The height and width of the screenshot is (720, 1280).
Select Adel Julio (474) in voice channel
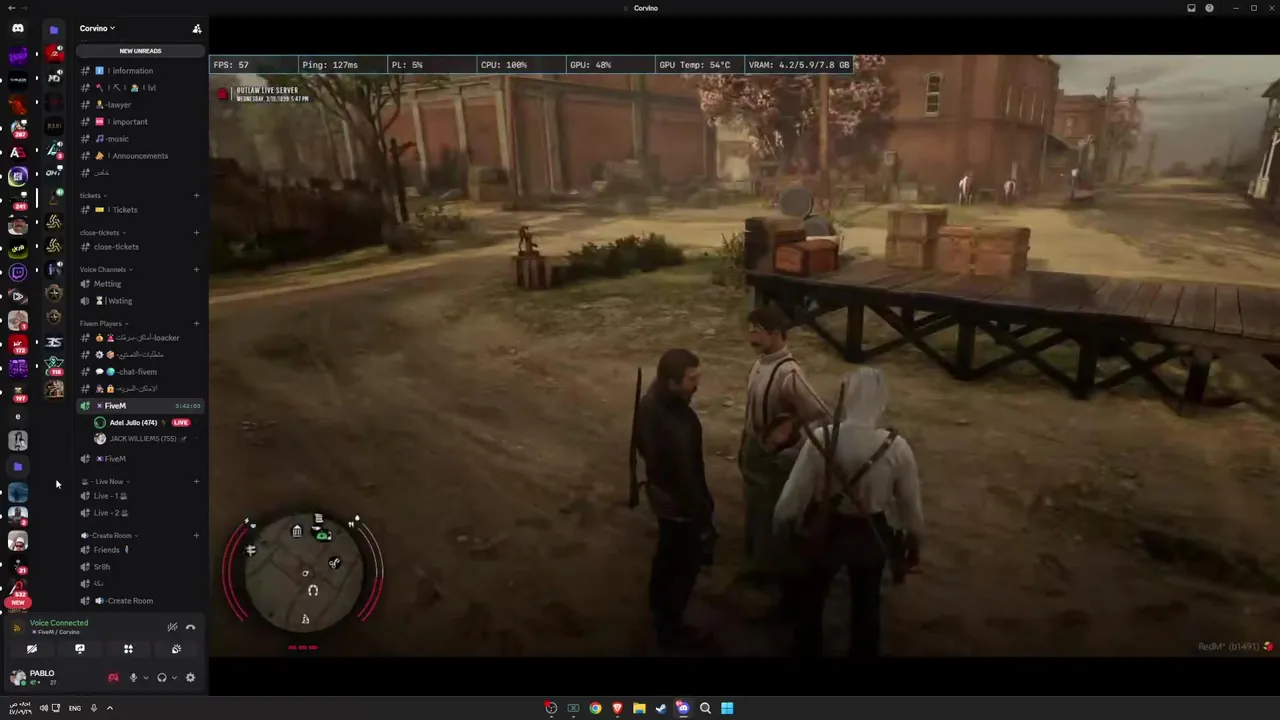tap(133, 423)
